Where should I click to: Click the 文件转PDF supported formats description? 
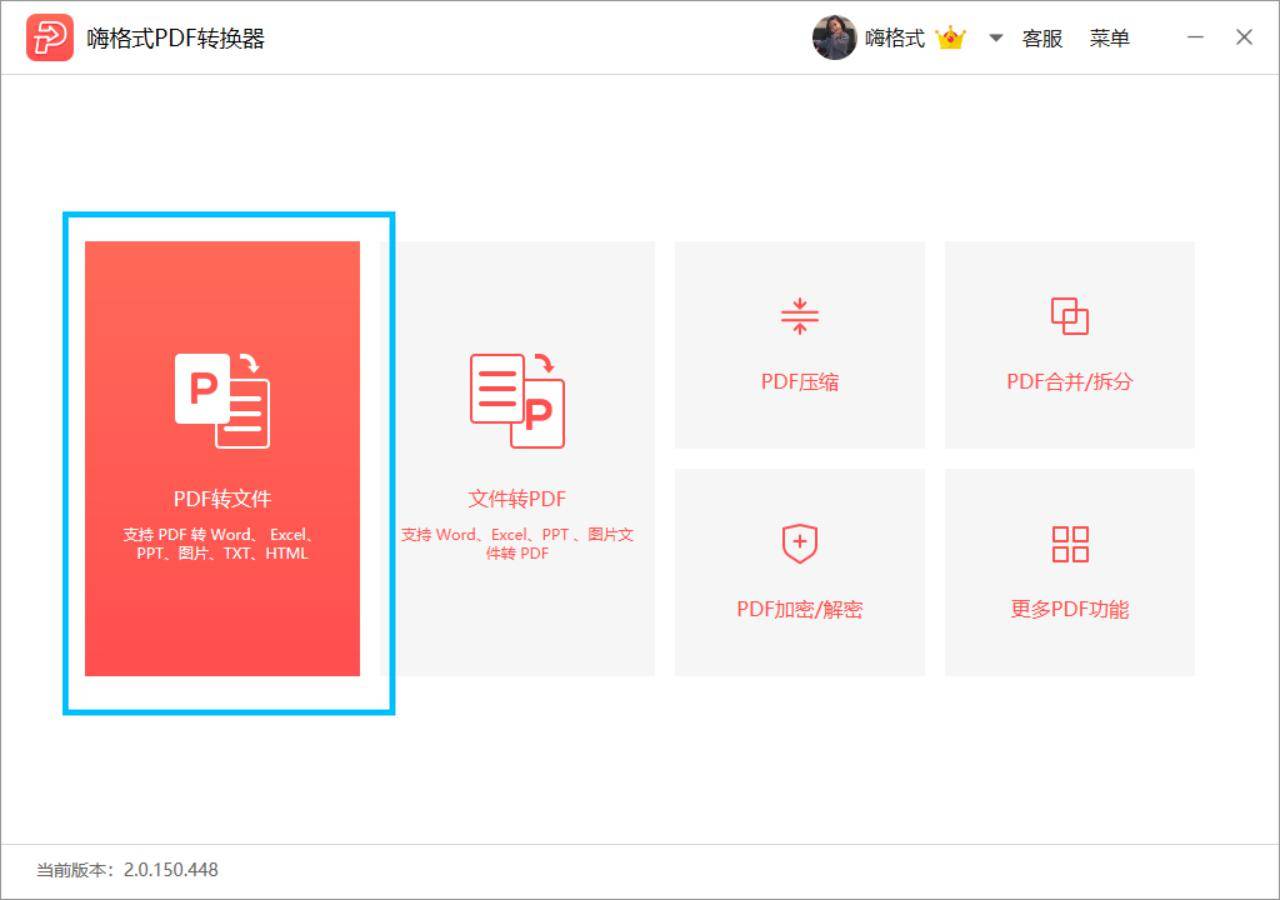tap(517, 543)
